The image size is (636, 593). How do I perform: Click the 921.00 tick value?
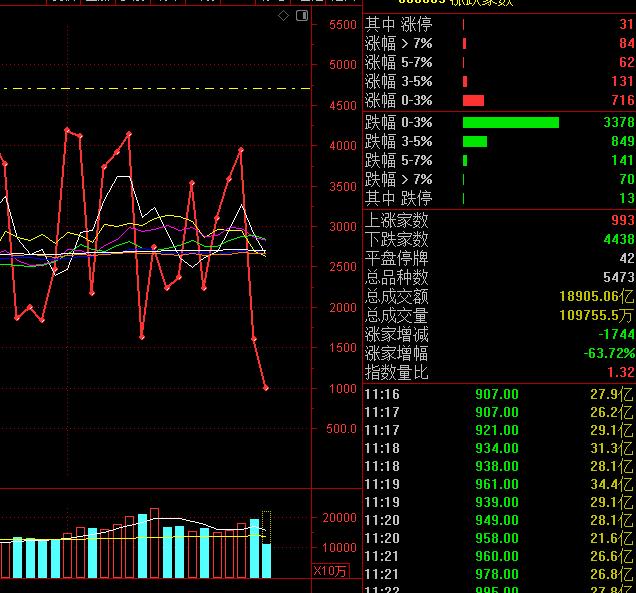click(x=497, y=430)
